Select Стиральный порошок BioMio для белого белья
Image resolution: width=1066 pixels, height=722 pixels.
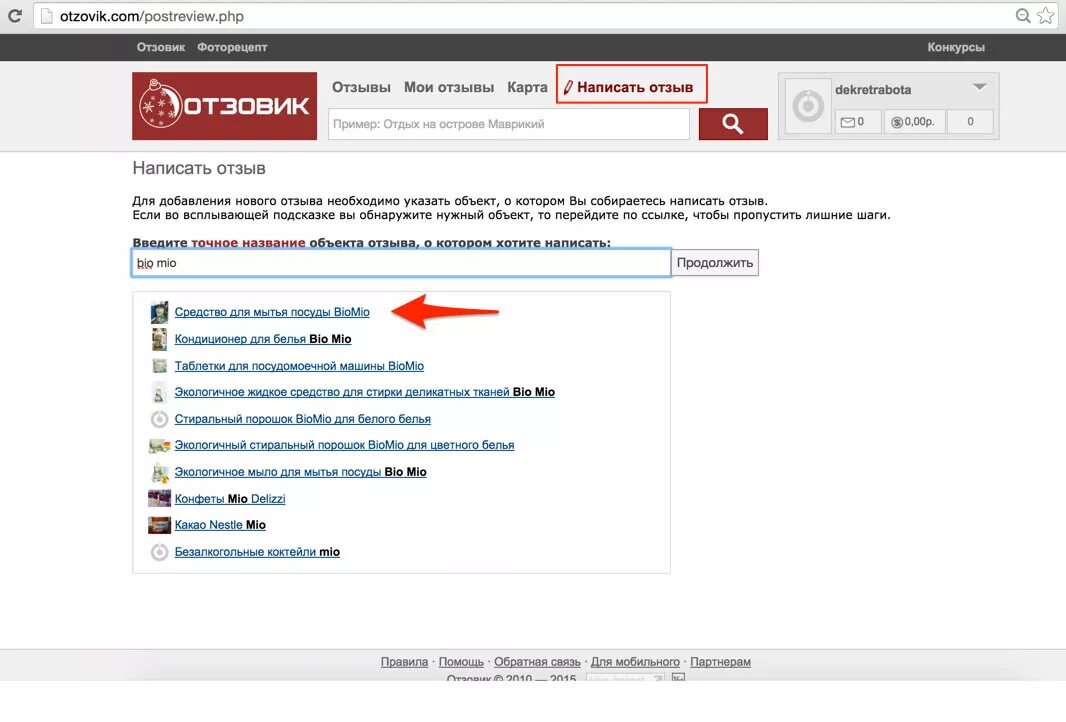303,419
